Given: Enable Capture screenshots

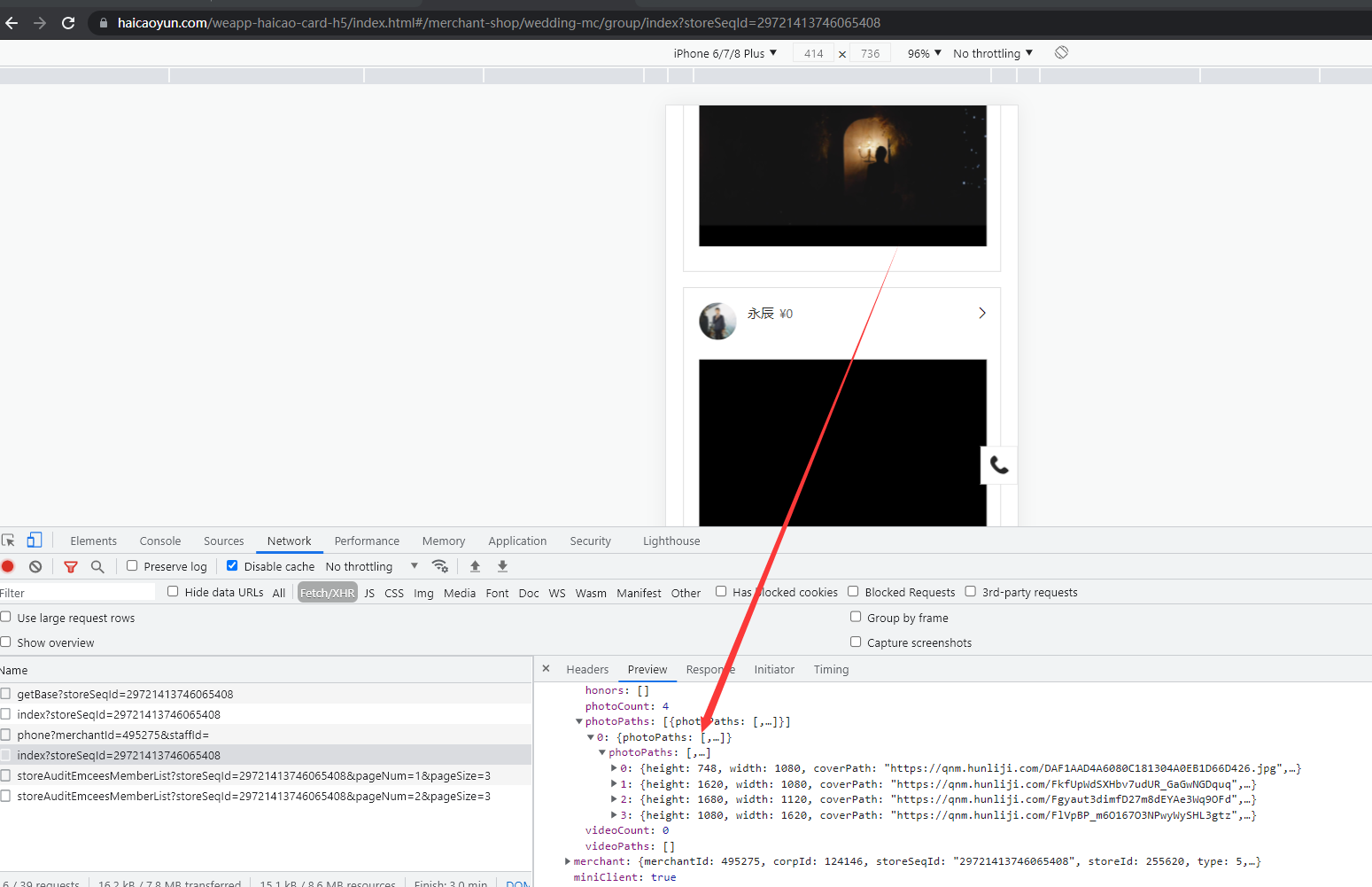Looking at the screenshot, I should coord(856,642).
